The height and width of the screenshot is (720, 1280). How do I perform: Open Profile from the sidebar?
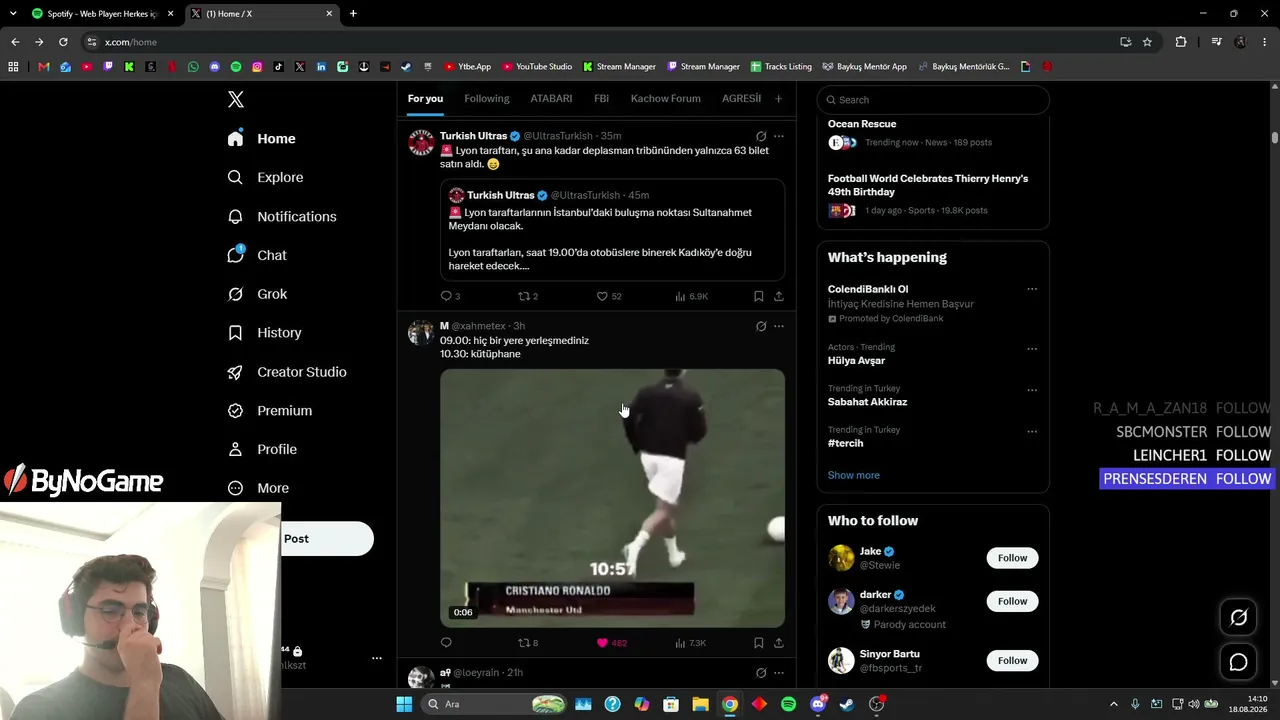click(262, 450)
